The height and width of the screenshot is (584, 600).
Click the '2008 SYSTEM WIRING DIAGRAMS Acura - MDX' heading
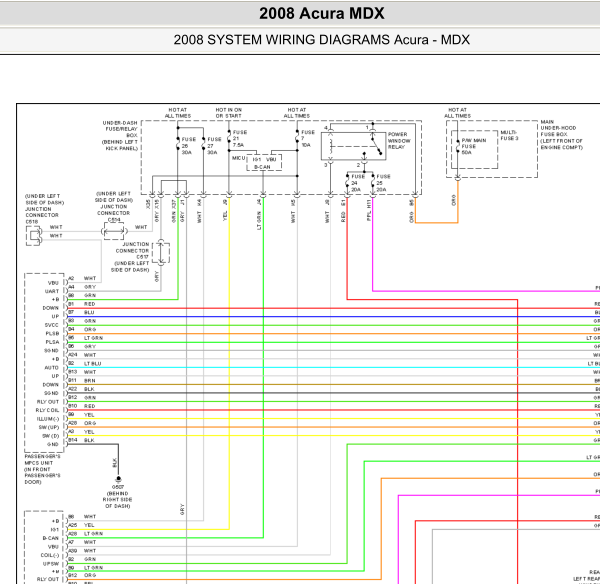pyautogui.click(x=321, y=40)
